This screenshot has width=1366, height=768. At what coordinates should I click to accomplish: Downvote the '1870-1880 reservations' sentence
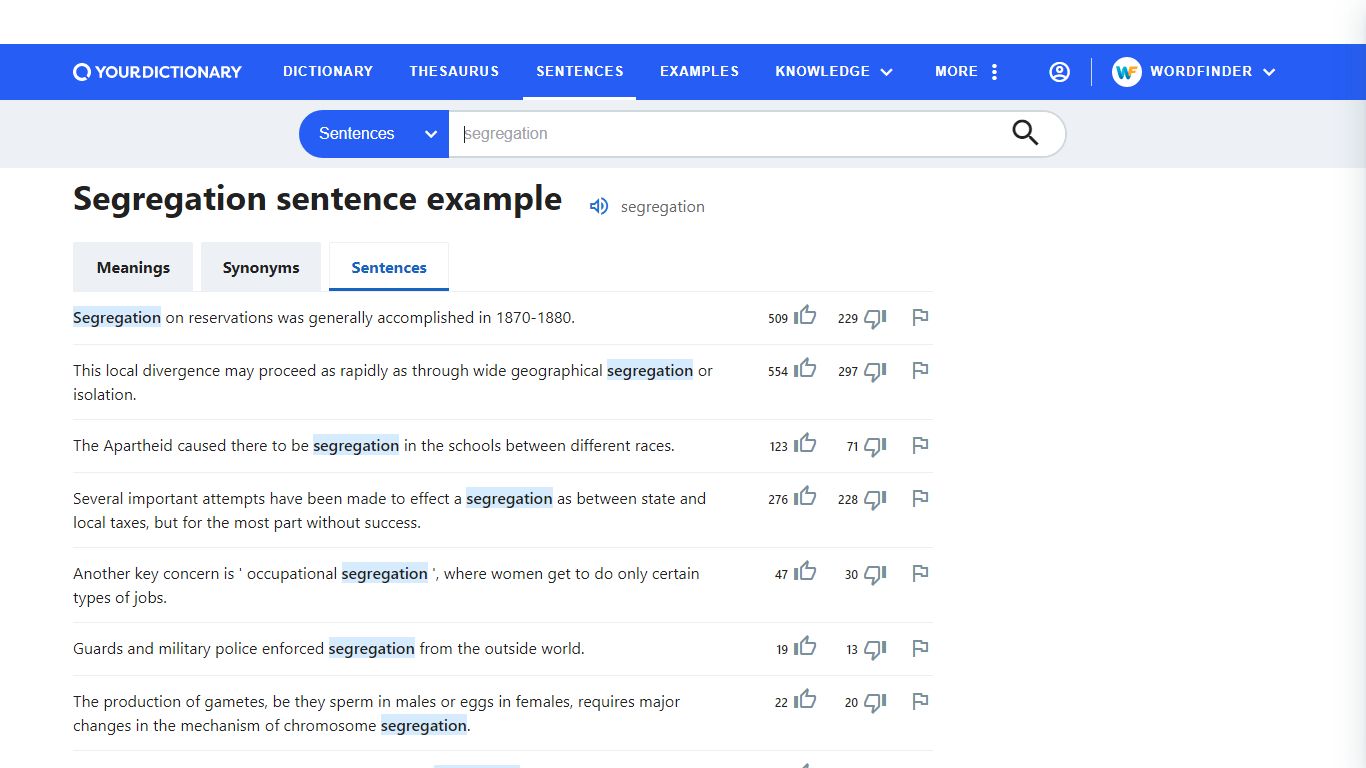(x=875, y=318)
